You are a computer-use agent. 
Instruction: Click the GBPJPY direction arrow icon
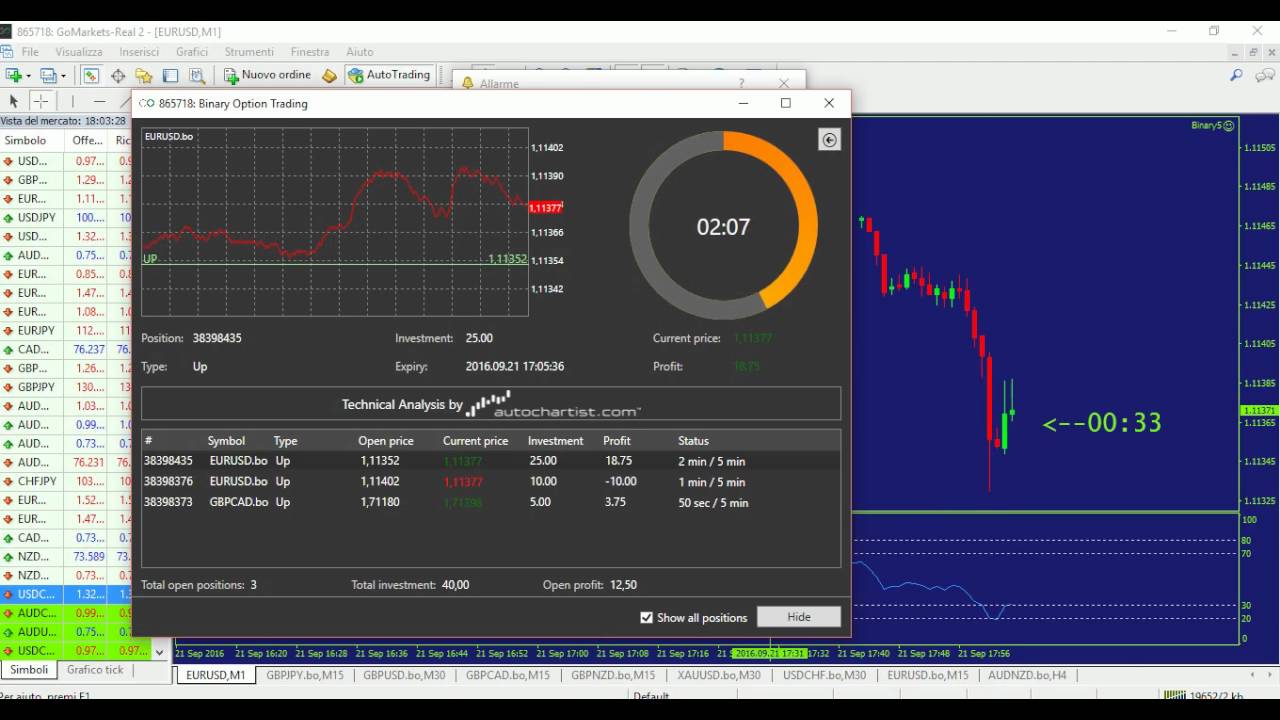pos(8,387)
